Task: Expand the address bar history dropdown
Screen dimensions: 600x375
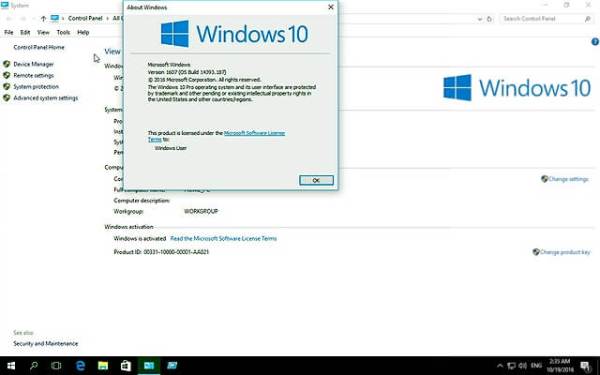Action: click(x=480, y=19)
